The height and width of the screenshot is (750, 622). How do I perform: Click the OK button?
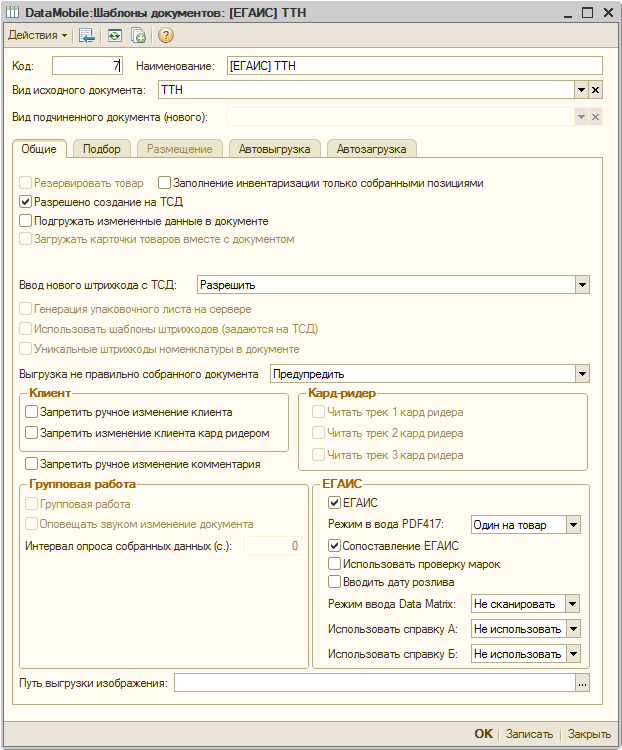pyautogui.click(x=483, y=734)
